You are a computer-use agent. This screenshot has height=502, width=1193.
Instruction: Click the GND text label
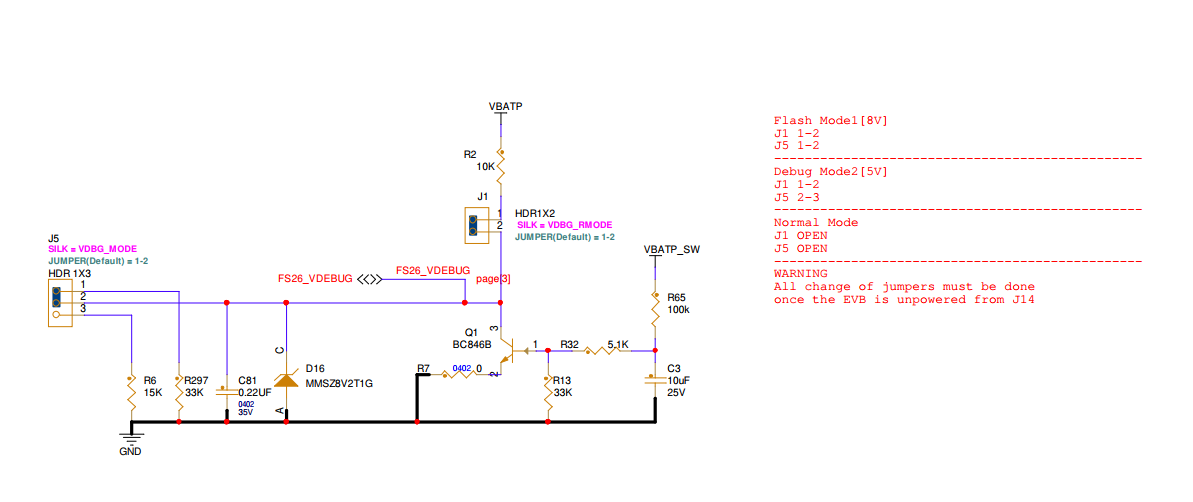click(131, 451)
